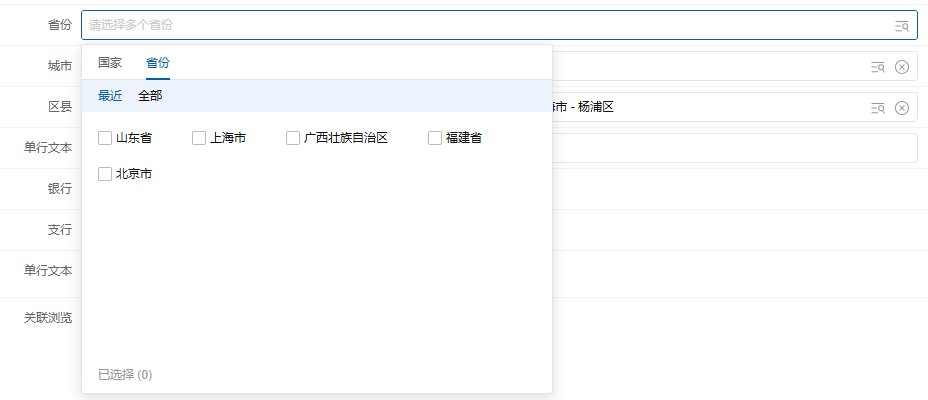Image resolution: width=928 pixels, height=400 pixels.
Task: Select the 省份 tab in popup
Action: 158,63
